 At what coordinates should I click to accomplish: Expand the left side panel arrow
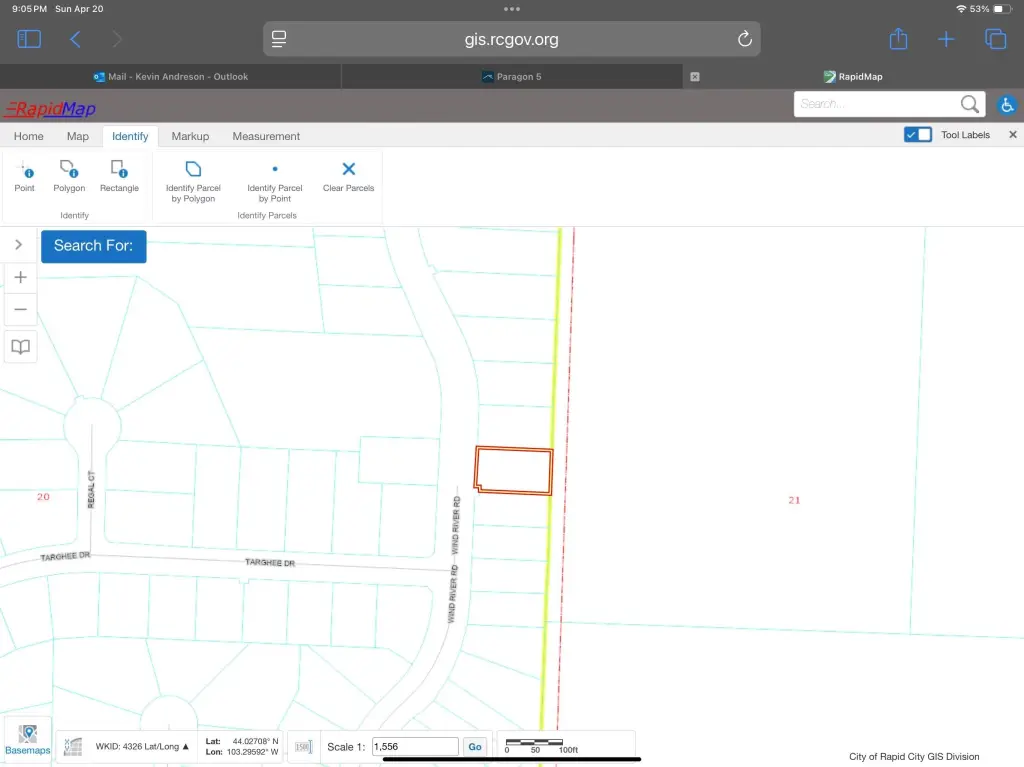point(19,245)
